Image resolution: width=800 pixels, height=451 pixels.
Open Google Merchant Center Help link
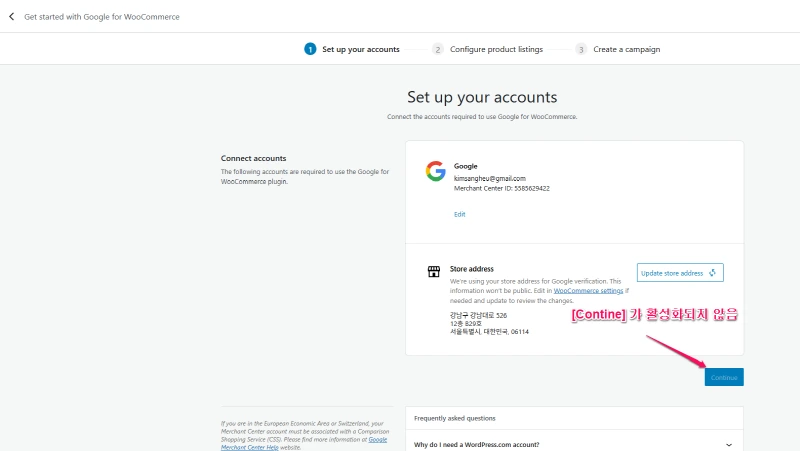[x=304, y=443]
